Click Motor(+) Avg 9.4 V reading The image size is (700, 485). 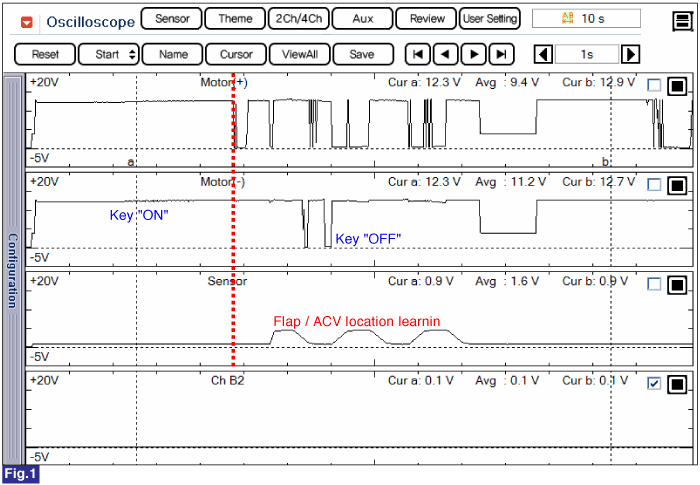(507, 83)
